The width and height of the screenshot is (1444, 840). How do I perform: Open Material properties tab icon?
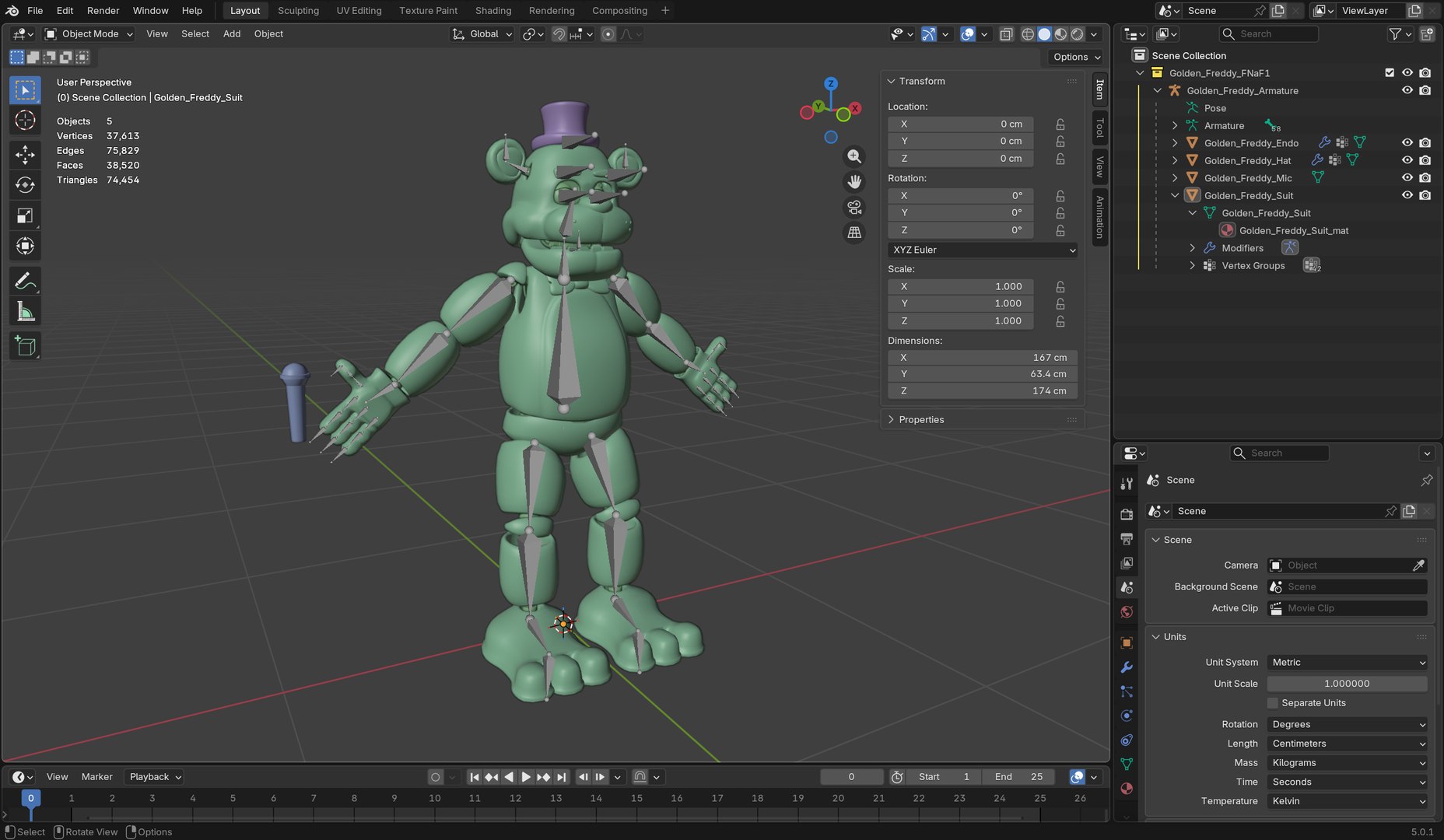[1126, 789]
